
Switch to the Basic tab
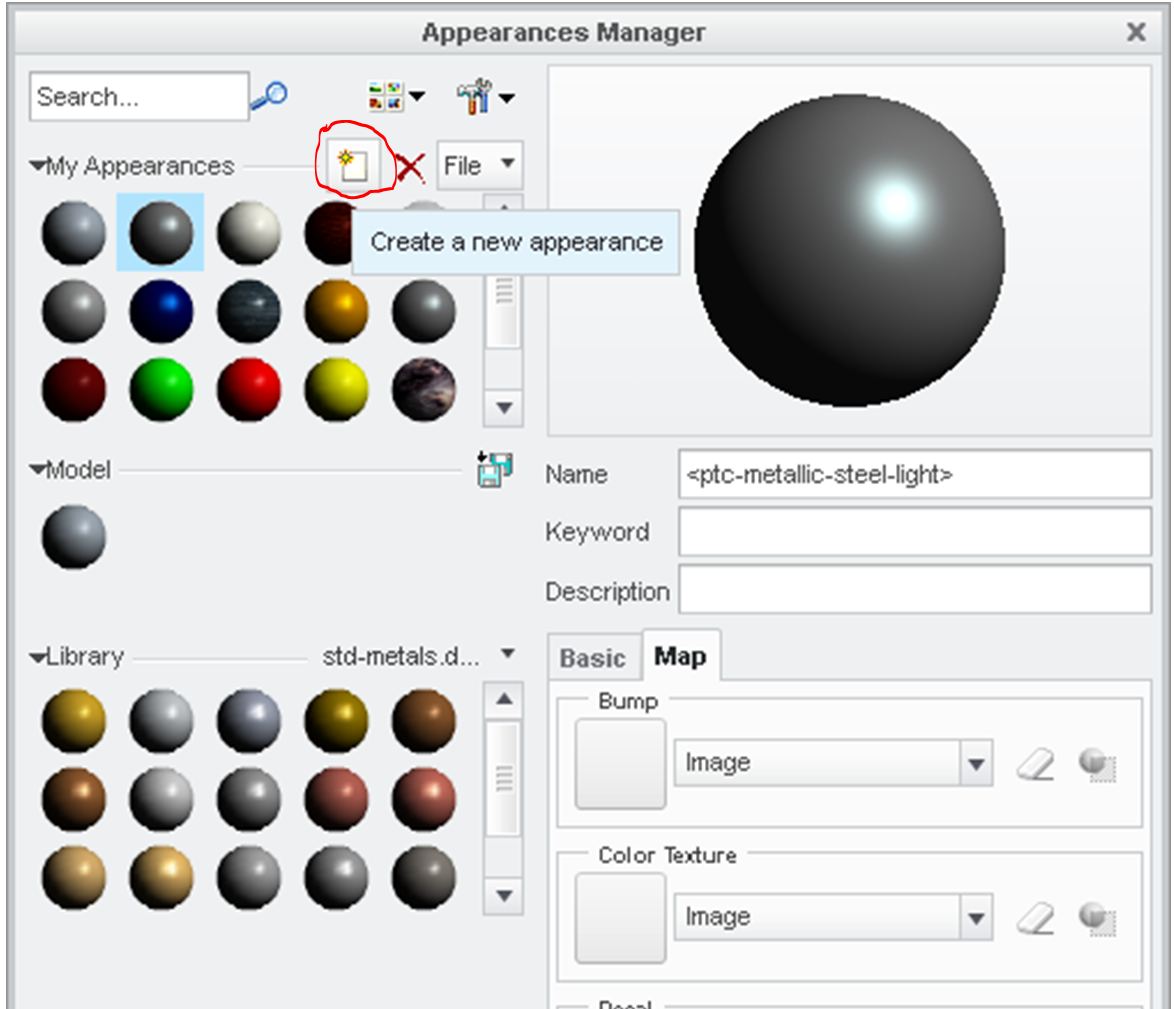[x=593, y=658]
